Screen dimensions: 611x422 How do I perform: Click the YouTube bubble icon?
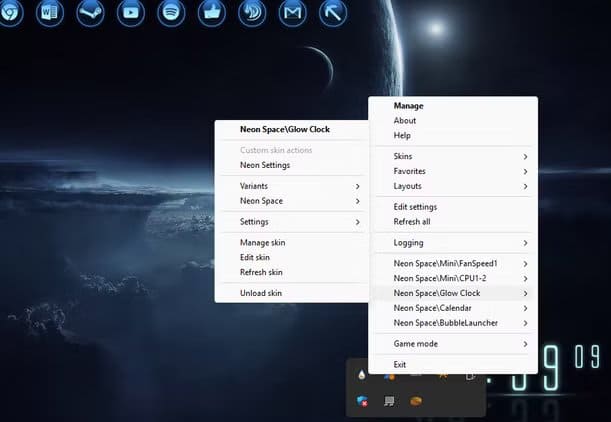(x=129, y=13)
